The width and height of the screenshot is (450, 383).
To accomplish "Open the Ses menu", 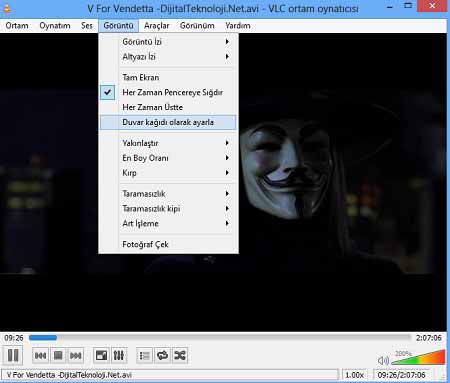I will click(87, 26).
